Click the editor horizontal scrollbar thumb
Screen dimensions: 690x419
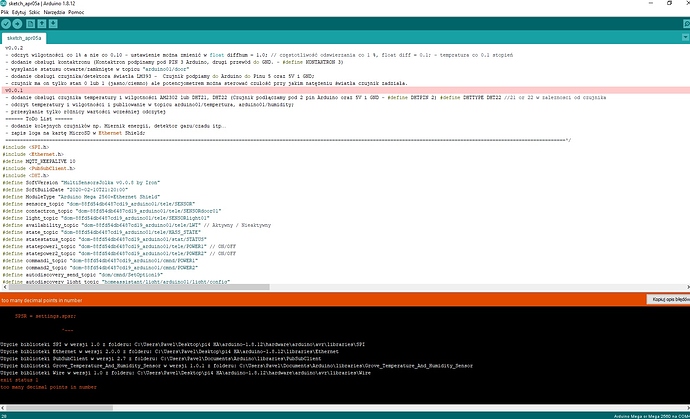coord(139,287)
